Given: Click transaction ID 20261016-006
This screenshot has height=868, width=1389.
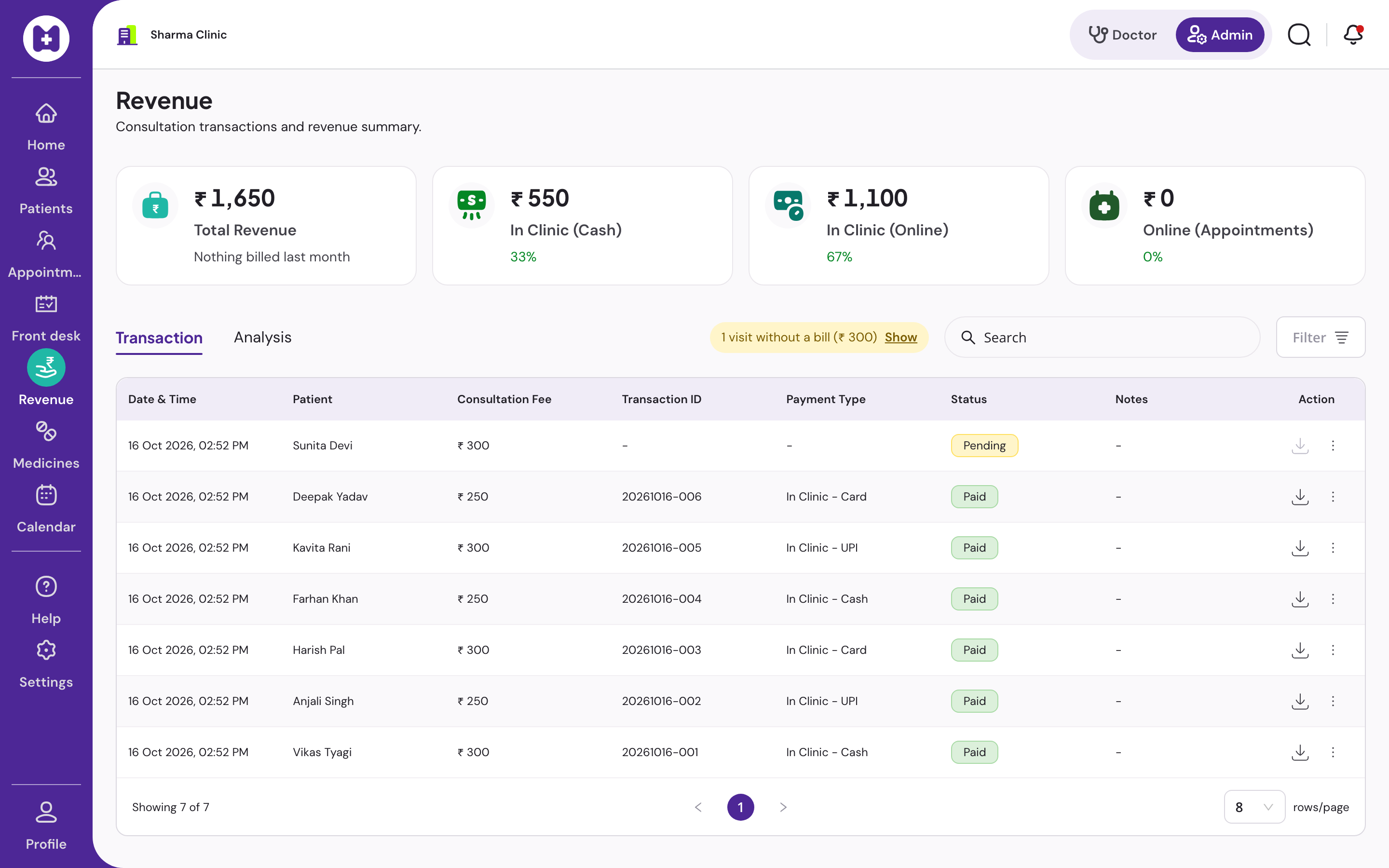Looking at the screenshot, I should 661,497.
